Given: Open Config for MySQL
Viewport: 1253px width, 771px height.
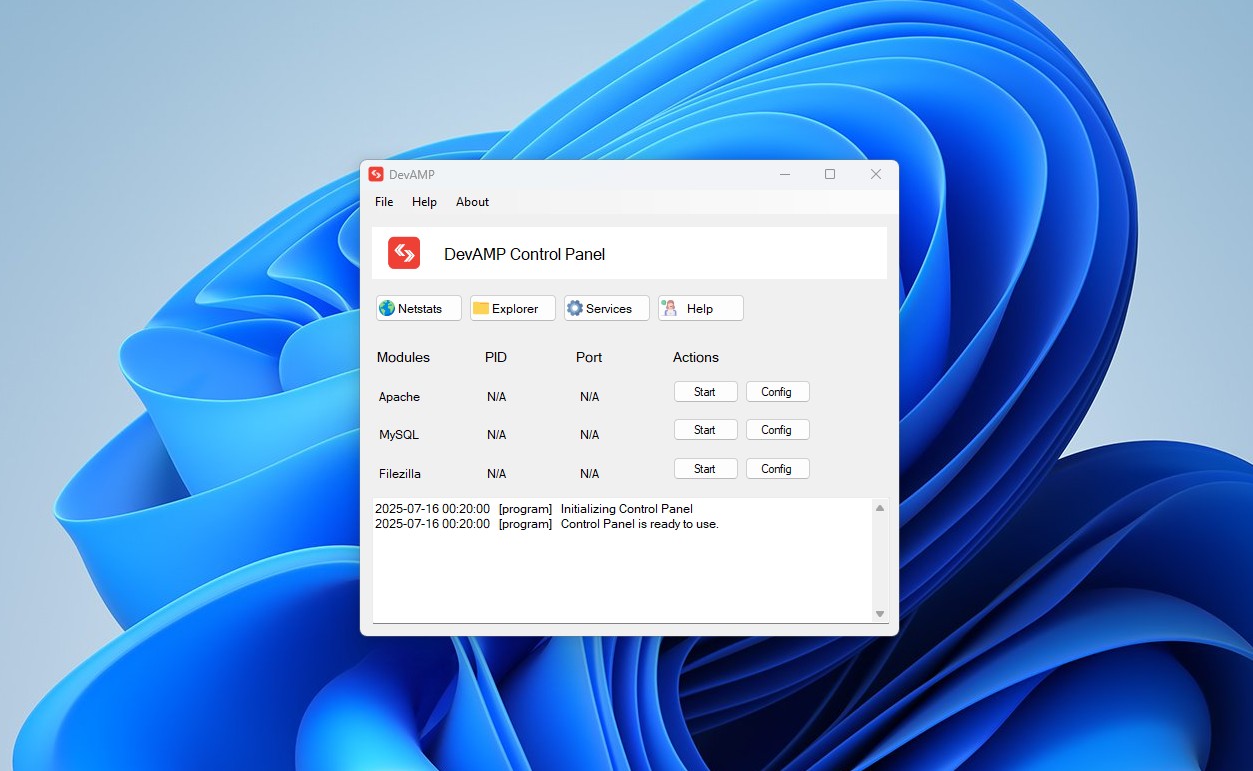Looking at the screenshot, I should click(x=777, y=430).
